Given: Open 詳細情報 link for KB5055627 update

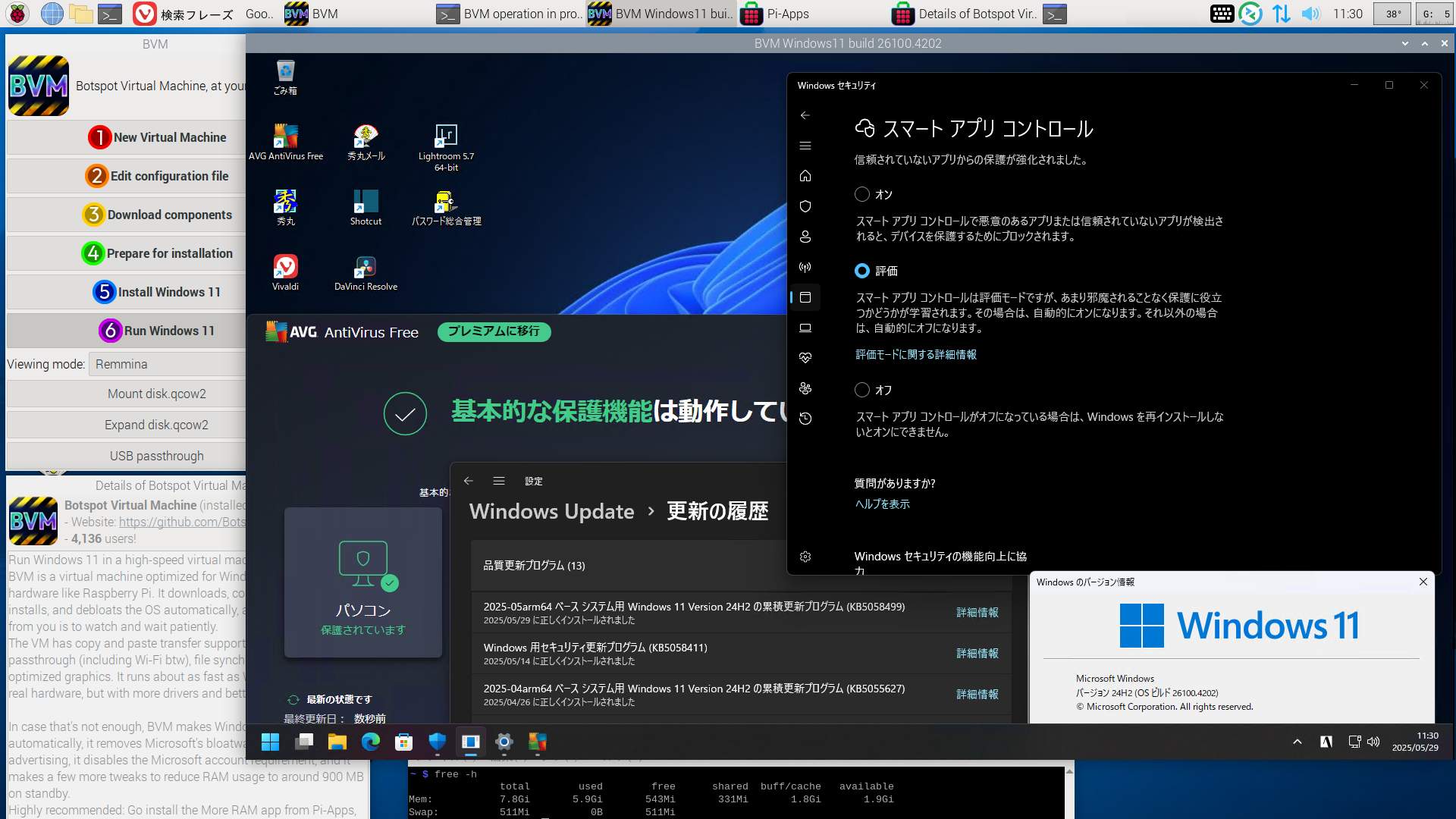Looking at the screenshot, I should tap(977, 694).
